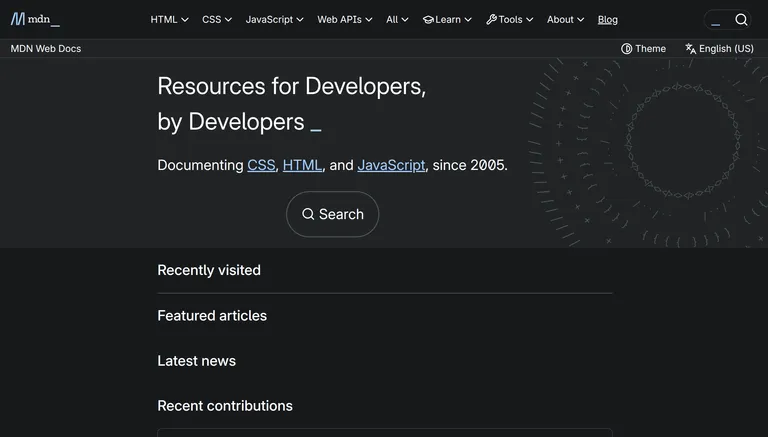Open the JavaScript navigation menu
The width and height of the screenshot is (768, 437).
pos(275,20)
